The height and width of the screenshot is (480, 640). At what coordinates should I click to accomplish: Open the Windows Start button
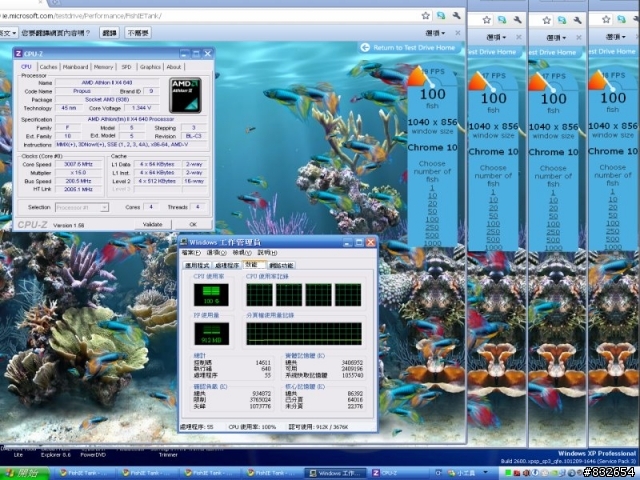24,473
